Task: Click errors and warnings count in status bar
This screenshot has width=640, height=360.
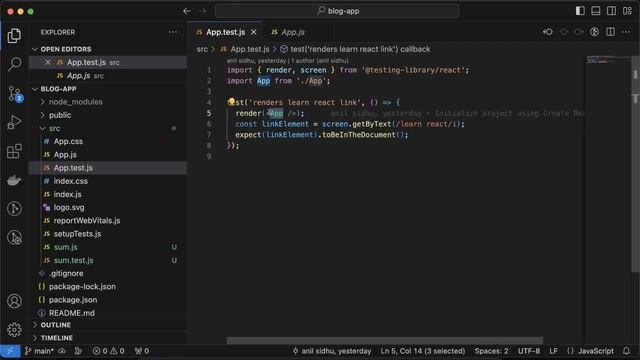Action: (108, 351)
